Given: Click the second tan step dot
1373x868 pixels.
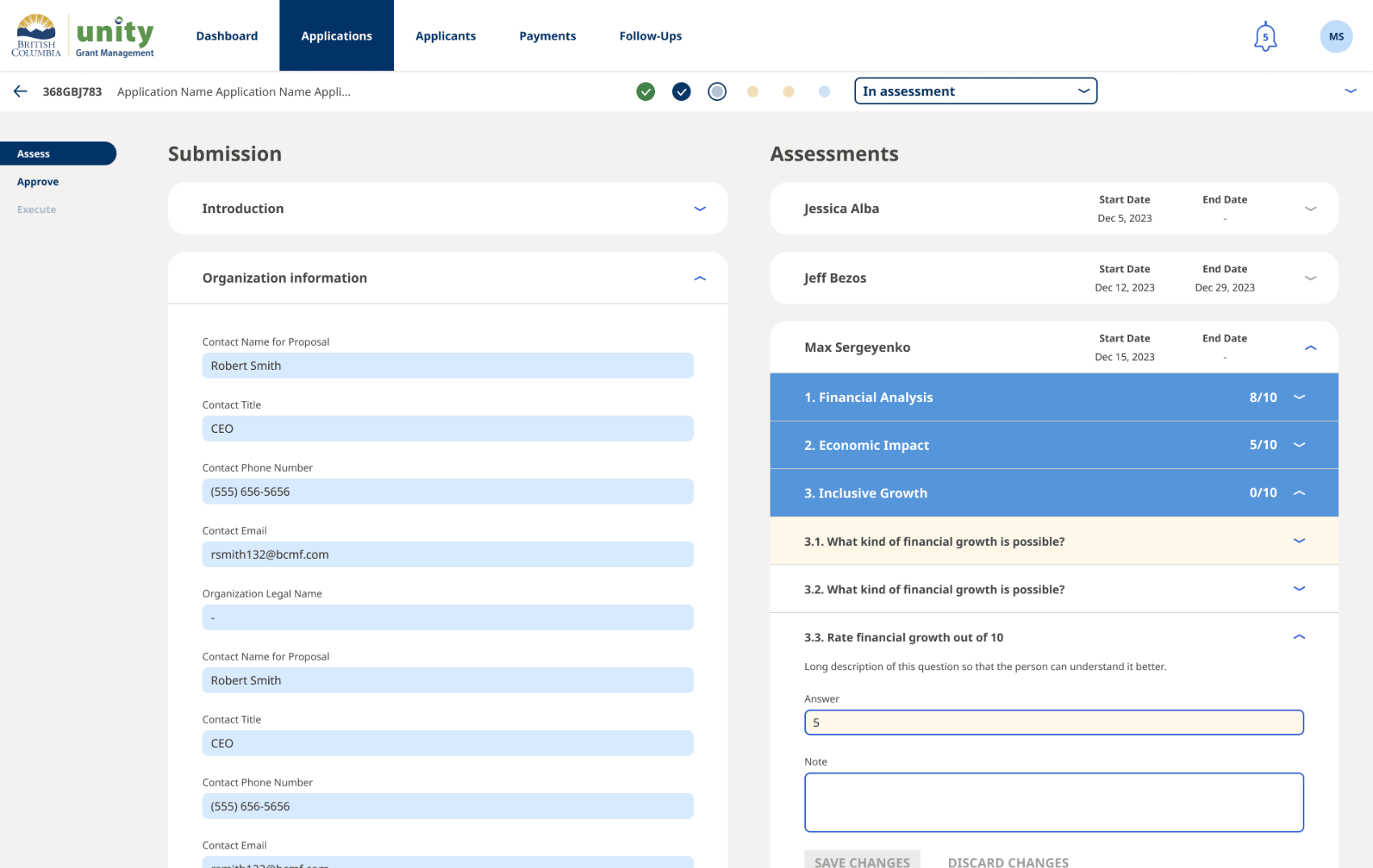Looking at the screenshot, I should [x=788, y=91].
